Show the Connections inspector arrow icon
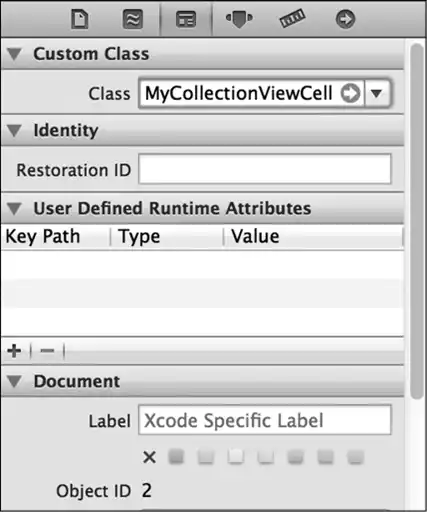 tap(345, 19)
